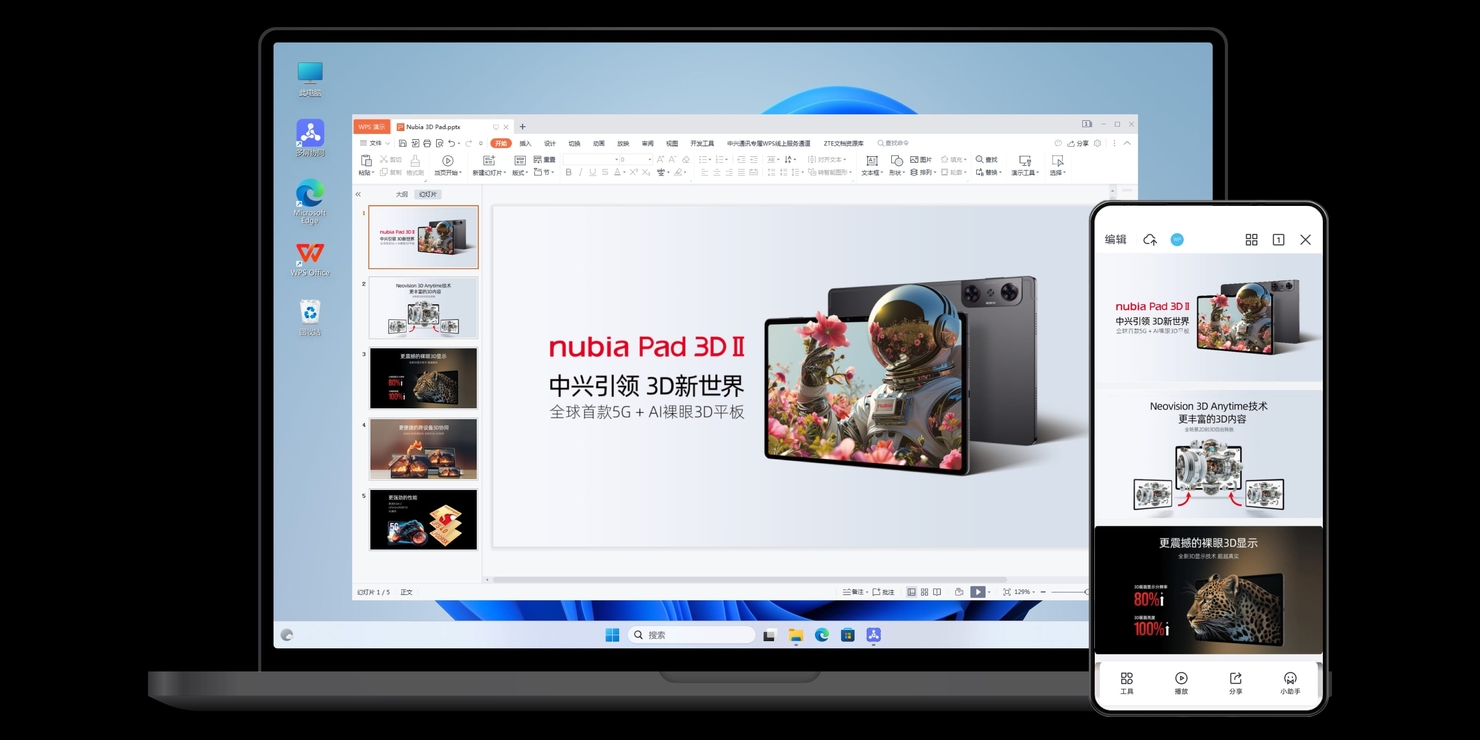Open the Shapes (形状) gallery
This screenshot has height=740, width=1480.
(x=897, y=165)
